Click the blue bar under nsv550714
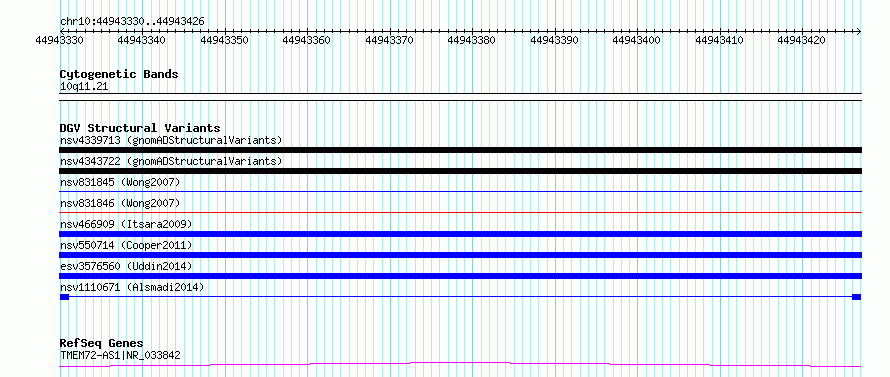 click(460, 255)
